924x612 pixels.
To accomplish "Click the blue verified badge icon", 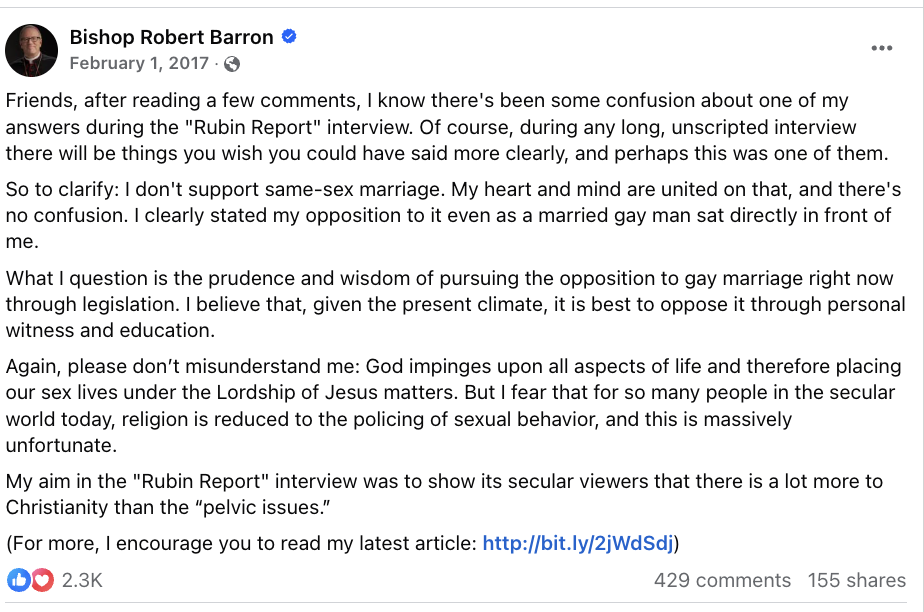I will 287,37.
